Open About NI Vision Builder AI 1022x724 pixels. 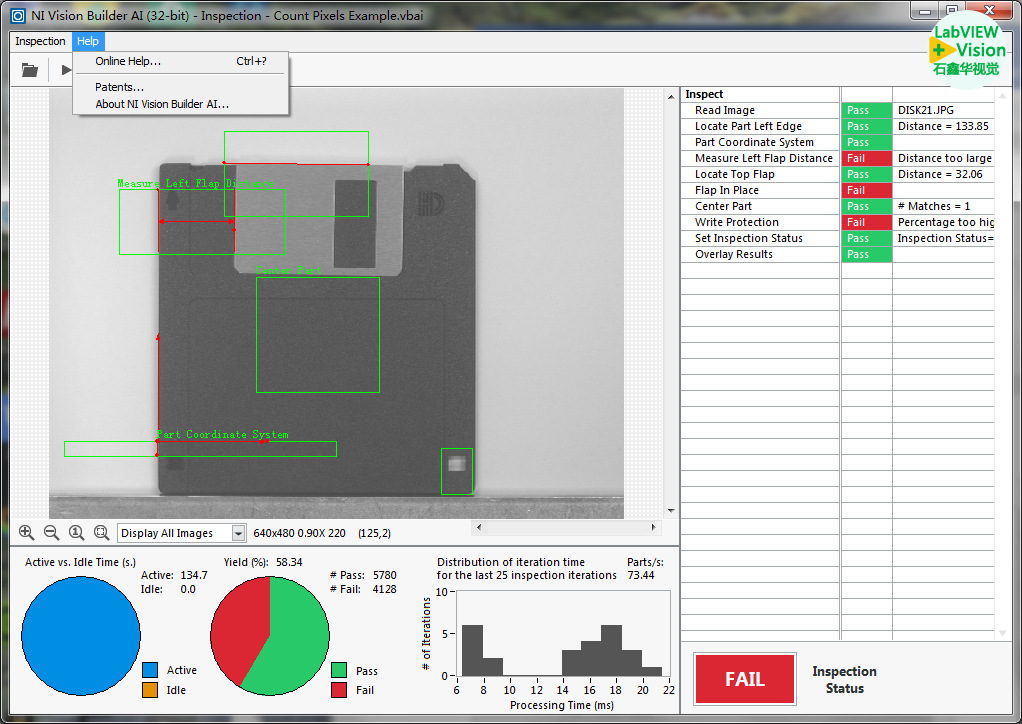162,104
